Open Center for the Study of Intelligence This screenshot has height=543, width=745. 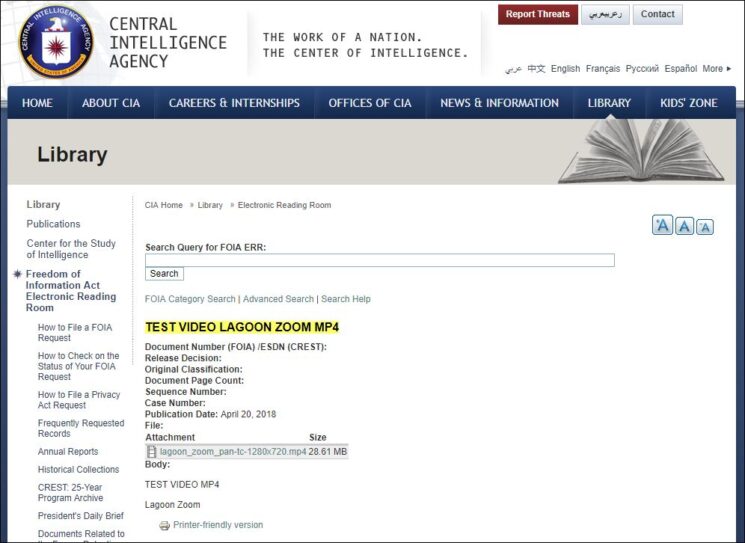tap(71, 249)
